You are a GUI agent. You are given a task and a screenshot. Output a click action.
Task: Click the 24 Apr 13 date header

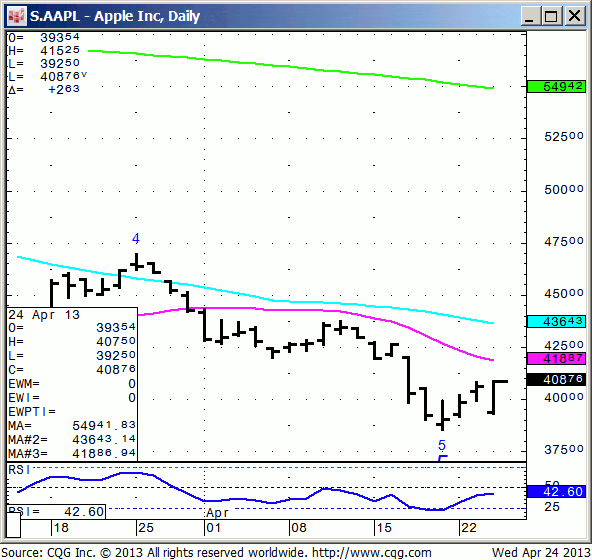44,315
